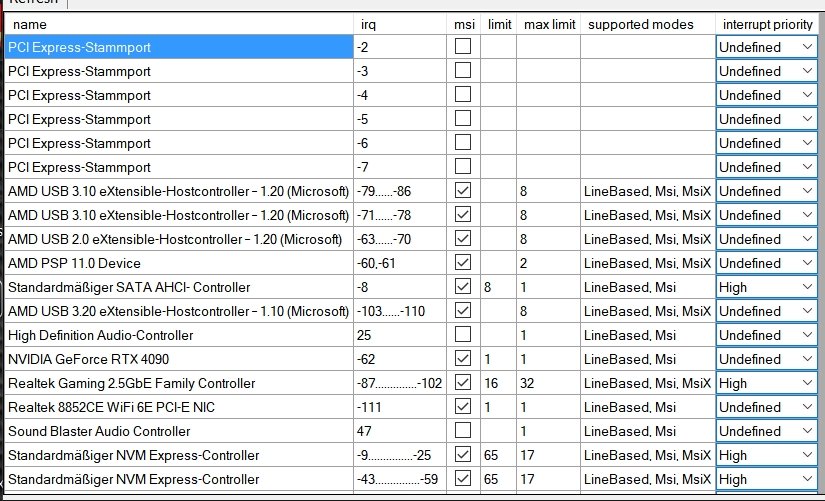Expand priority dropdown for PCI Express-Stammport irq -6

click(x=767, y=143)
